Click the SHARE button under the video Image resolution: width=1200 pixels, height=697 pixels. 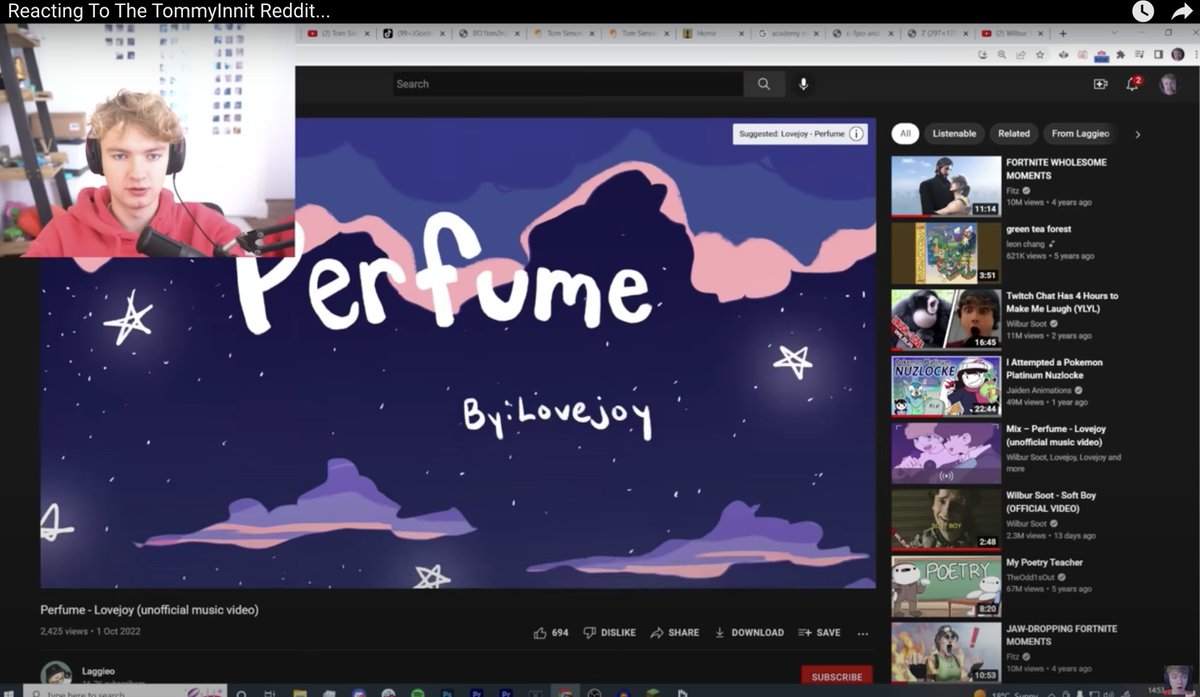point(674,633)
